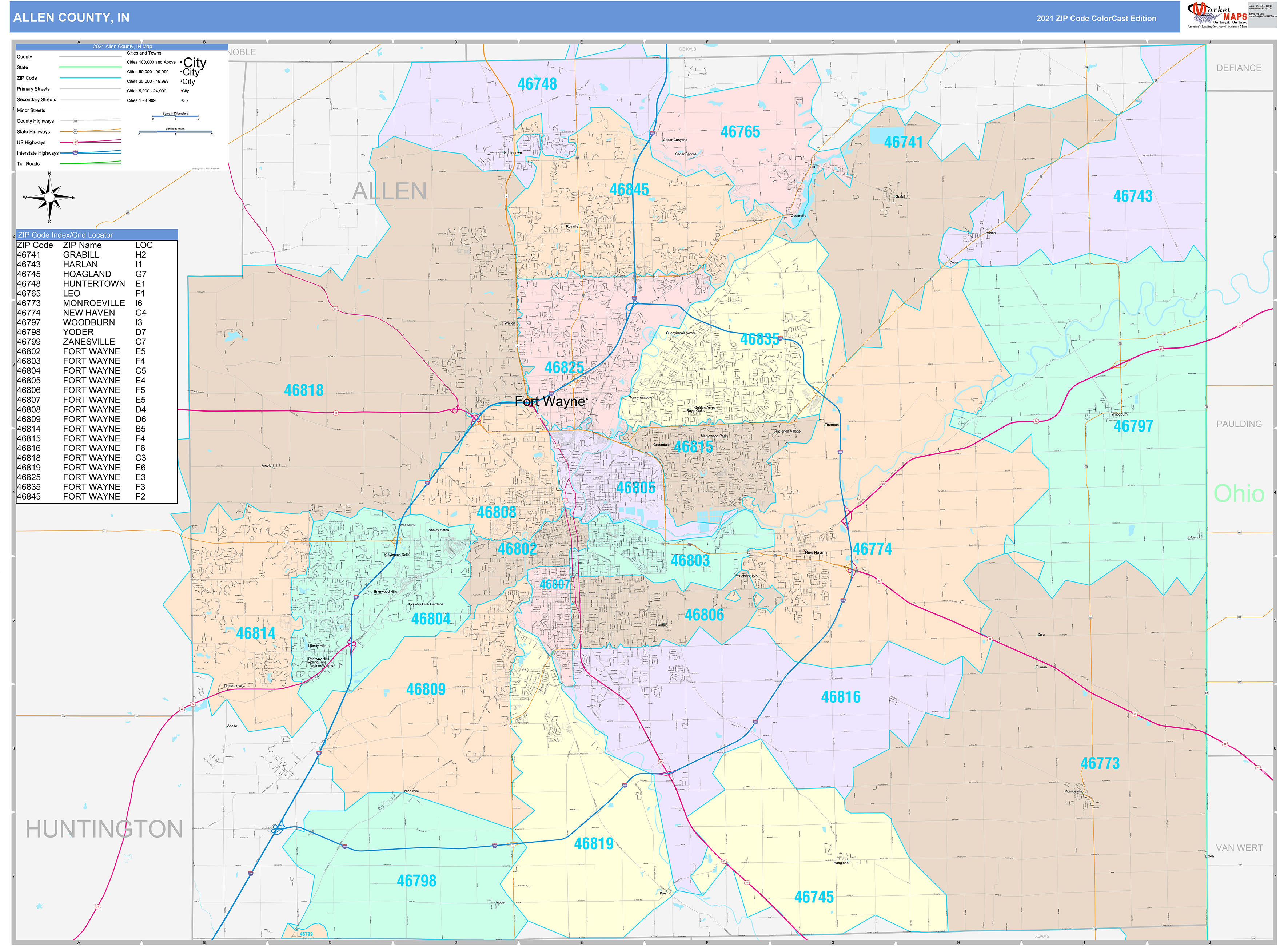
Task: Click the 46773 ZIP label on the map
Action: click(1100, 763)
